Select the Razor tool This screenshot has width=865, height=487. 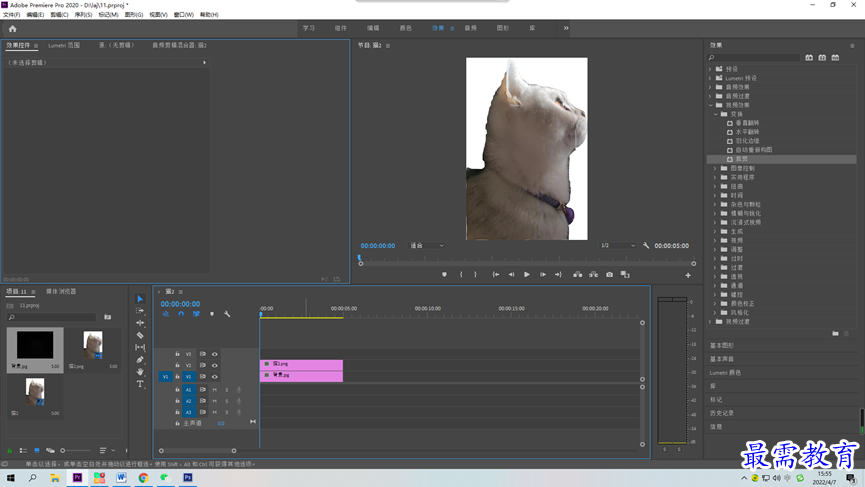140,335
